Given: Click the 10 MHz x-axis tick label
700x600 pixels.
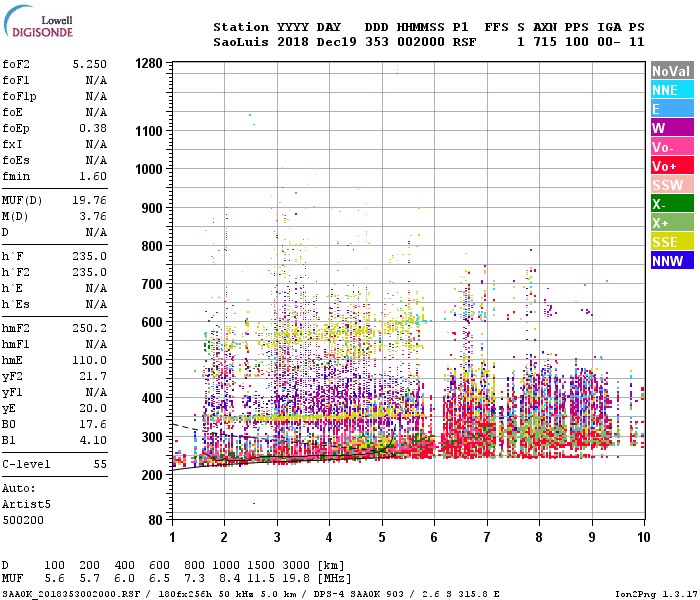Looking at the screenshot, I should [x=643, y=537].
